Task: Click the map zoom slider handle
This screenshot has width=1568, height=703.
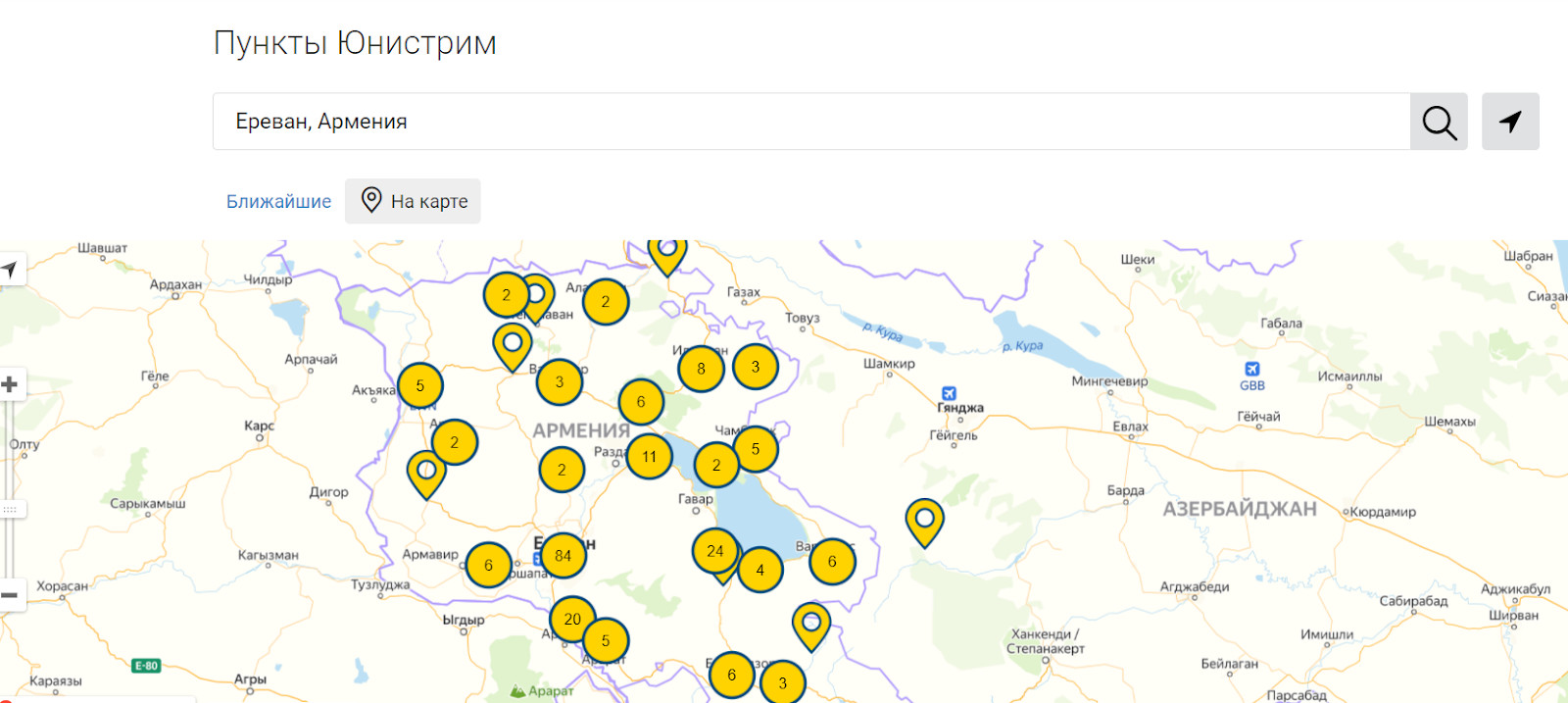Action: tap(10, 510)
